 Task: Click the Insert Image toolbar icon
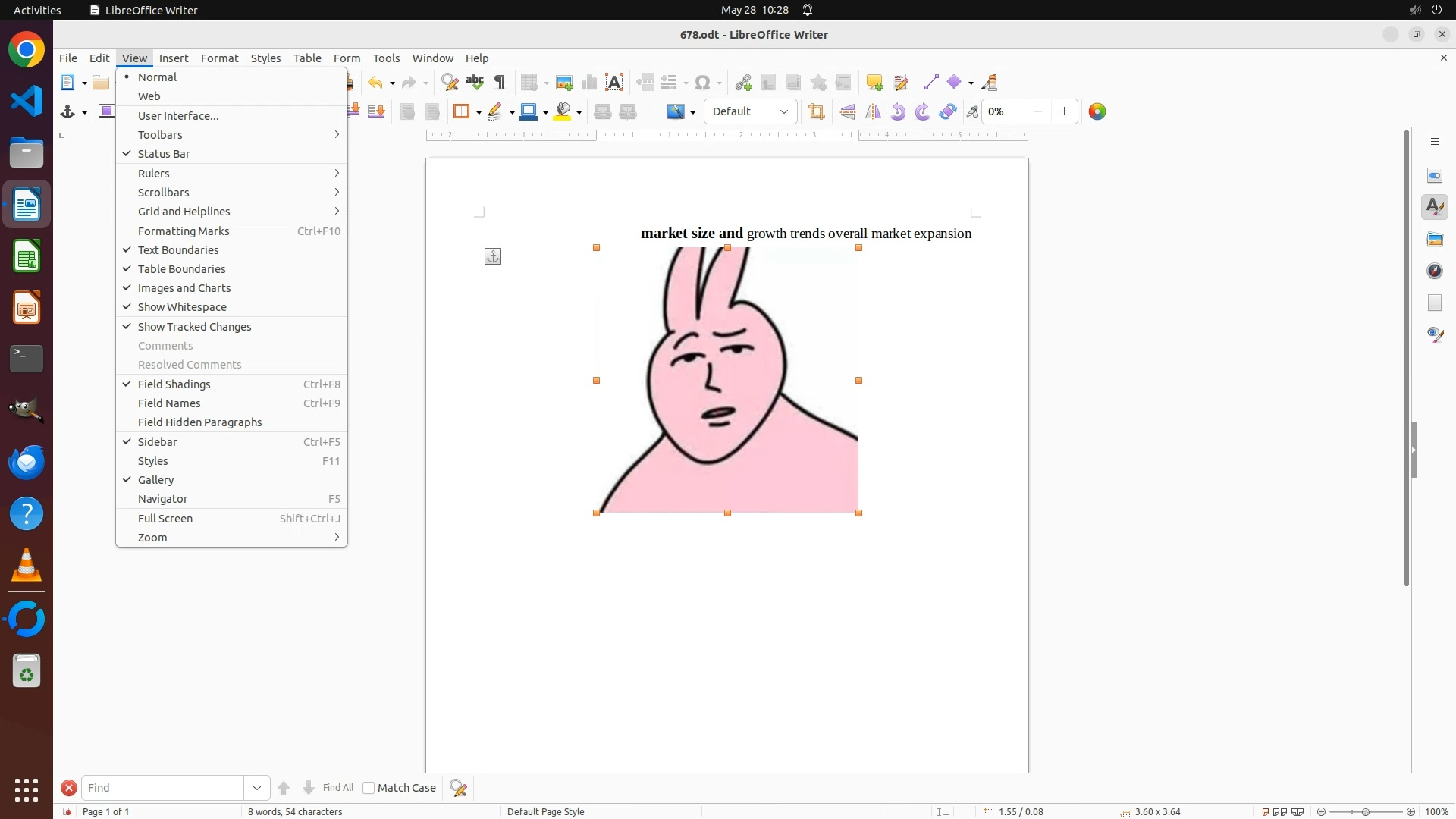point(564,83)
